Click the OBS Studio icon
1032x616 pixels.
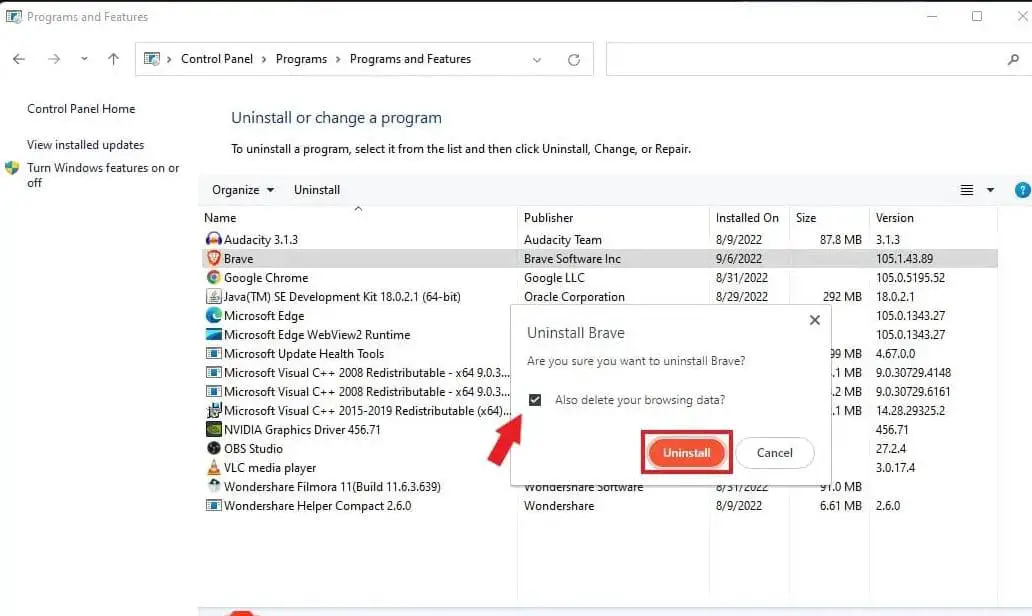tap(213, 448)
